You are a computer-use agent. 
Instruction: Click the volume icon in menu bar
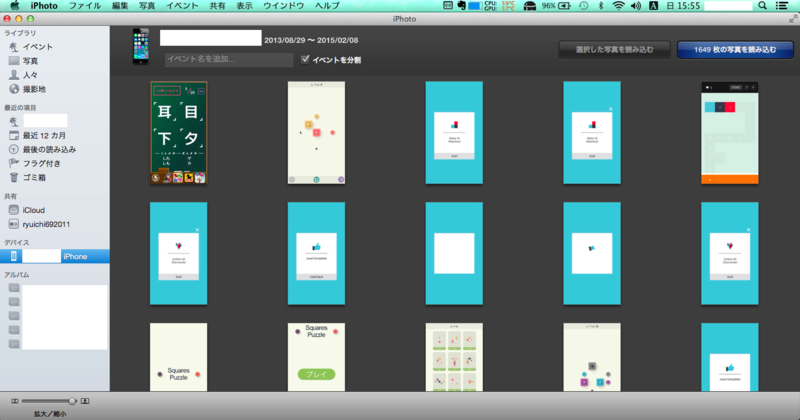pyautogui.click(x=636, y=6)
